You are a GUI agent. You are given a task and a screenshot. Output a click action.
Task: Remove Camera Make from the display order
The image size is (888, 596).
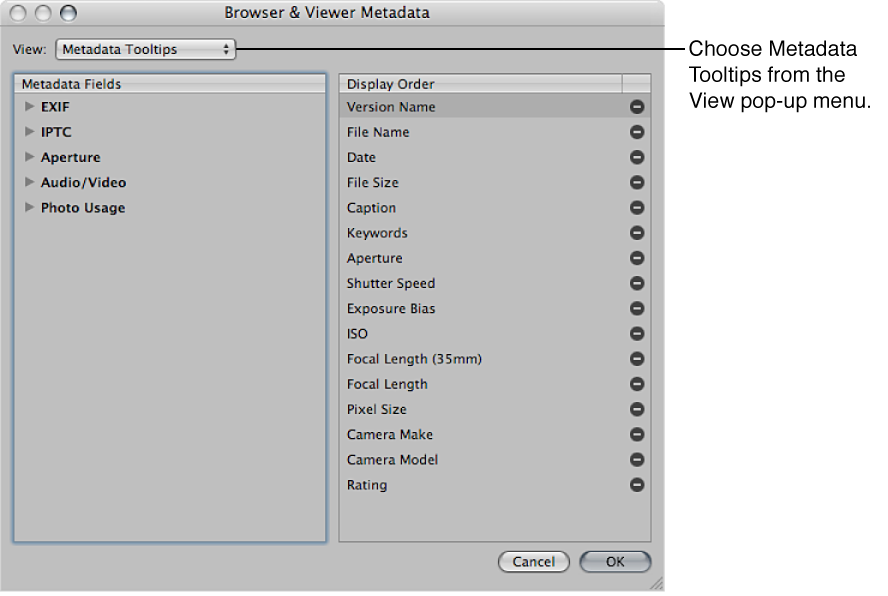[x=637, y=434]
